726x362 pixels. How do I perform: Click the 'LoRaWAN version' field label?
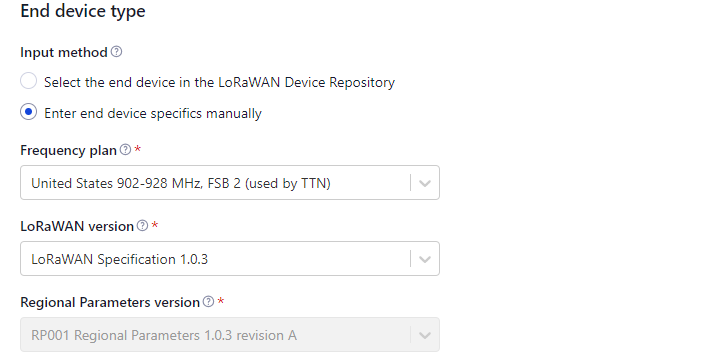pos(77,226)
